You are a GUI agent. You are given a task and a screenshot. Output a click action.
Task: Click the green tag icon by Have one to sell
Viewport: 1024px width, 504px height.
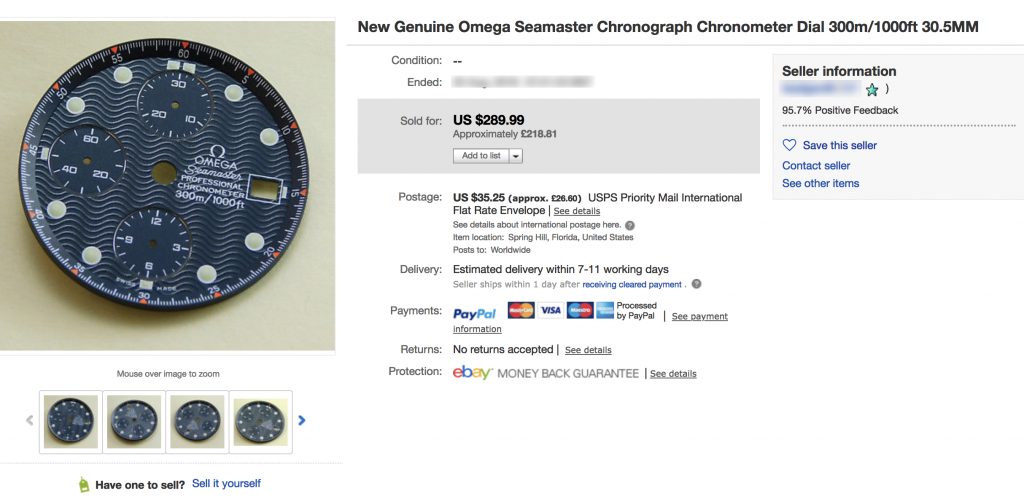point(84,484)
